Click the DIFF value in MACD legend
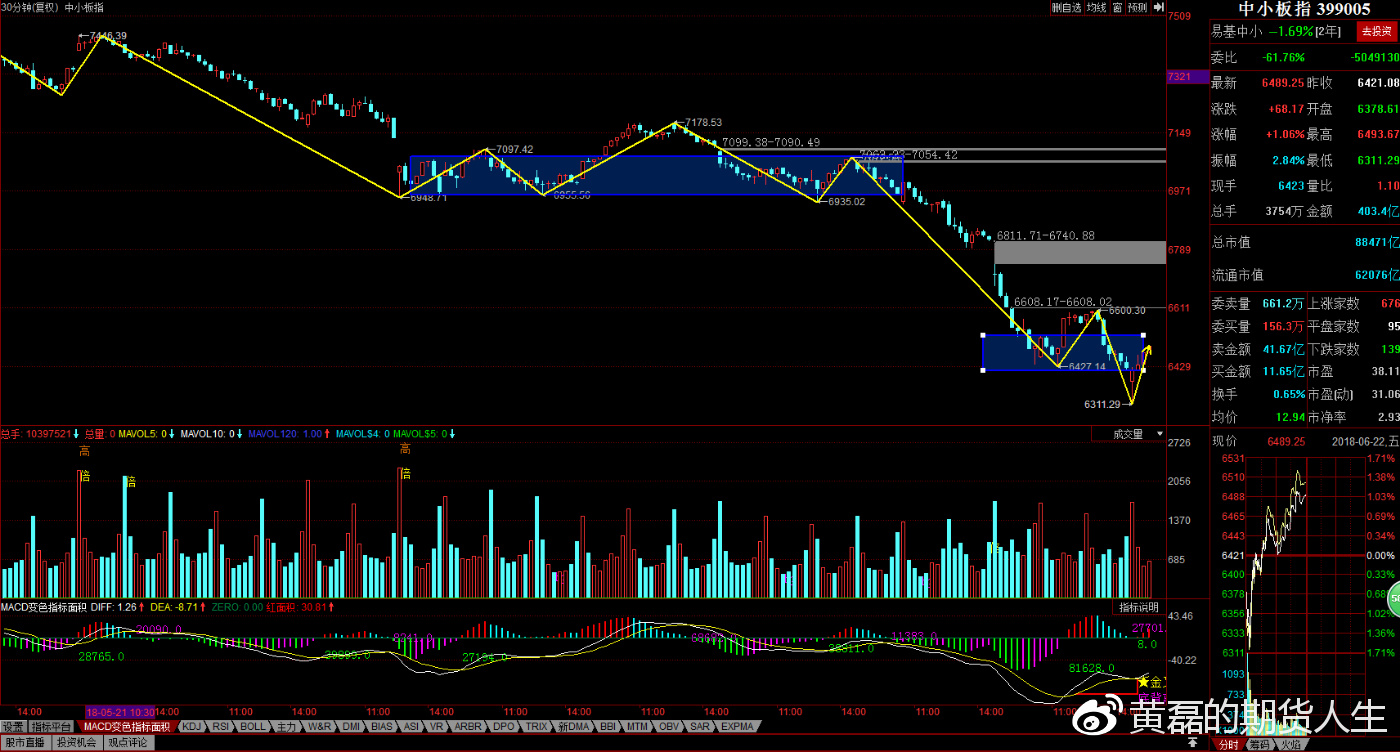The height and width of the screenshot is (752, 1400). pyautogui.click(x=113, y=607)
